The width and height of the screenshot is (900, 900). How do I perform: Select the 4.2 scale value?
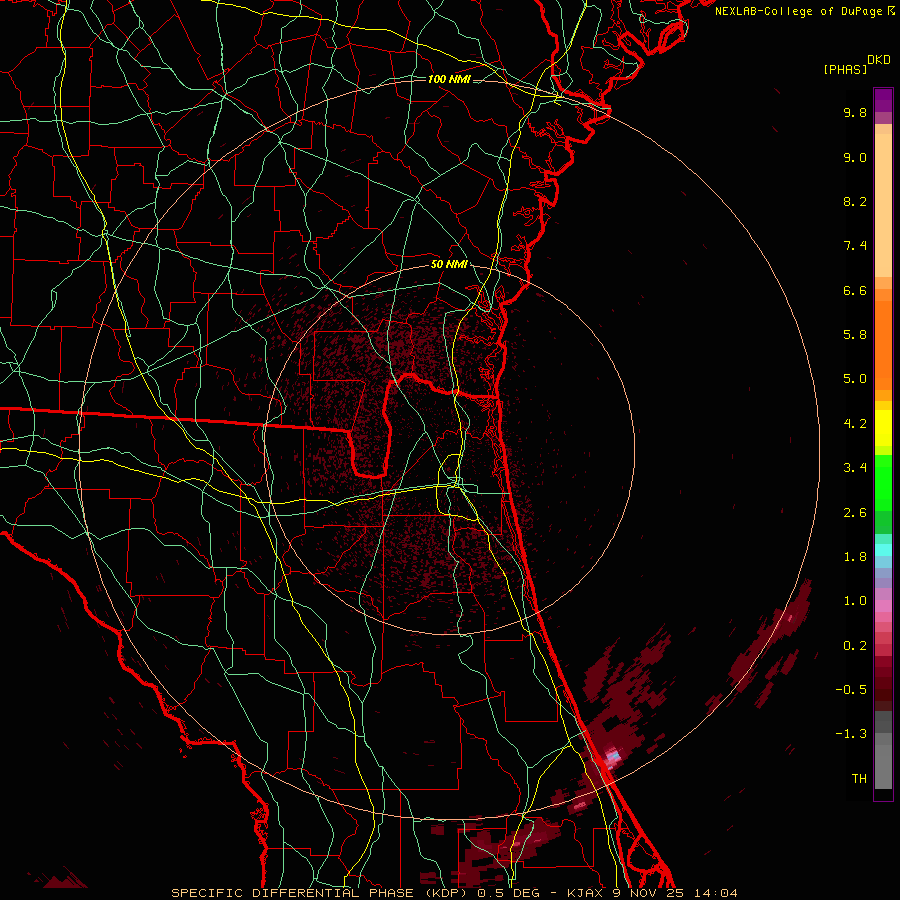[855, 424]
